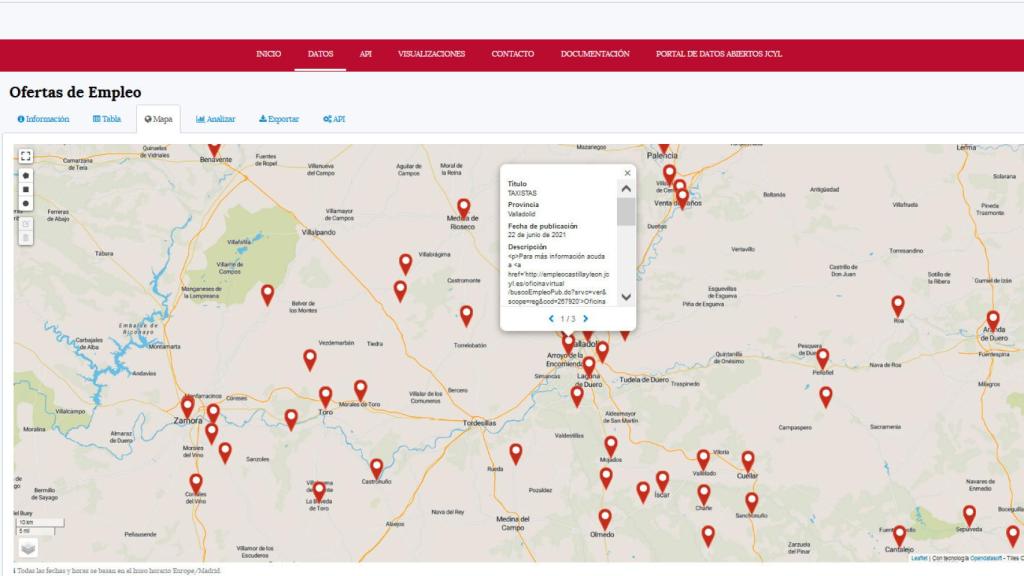The image size is (1024, 576).
Task: Click the map marker at Roa
Action: [x=898, y=305]
